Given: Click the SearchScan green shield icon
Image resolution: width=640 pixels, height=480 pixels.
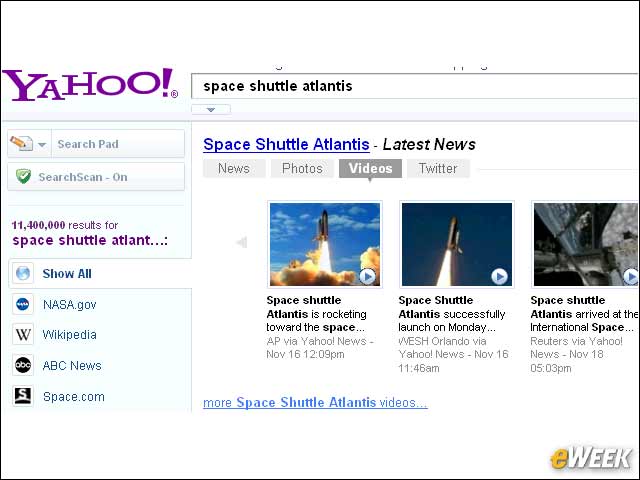Looking at the screenshot, I should tap(24, 176).
